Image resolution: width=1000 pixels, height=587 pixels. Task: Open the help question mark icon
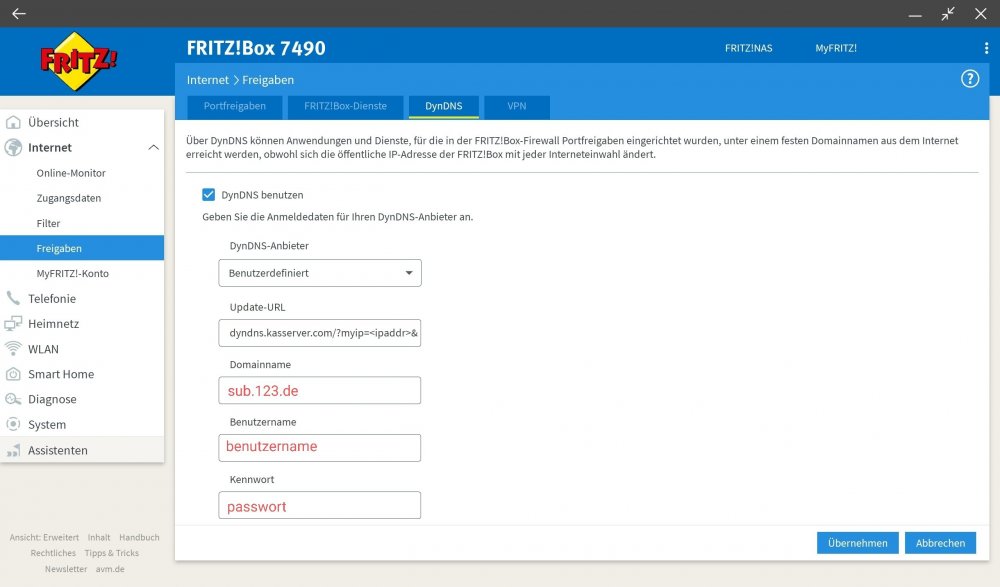pyautogui.click(x=970, y=79)
